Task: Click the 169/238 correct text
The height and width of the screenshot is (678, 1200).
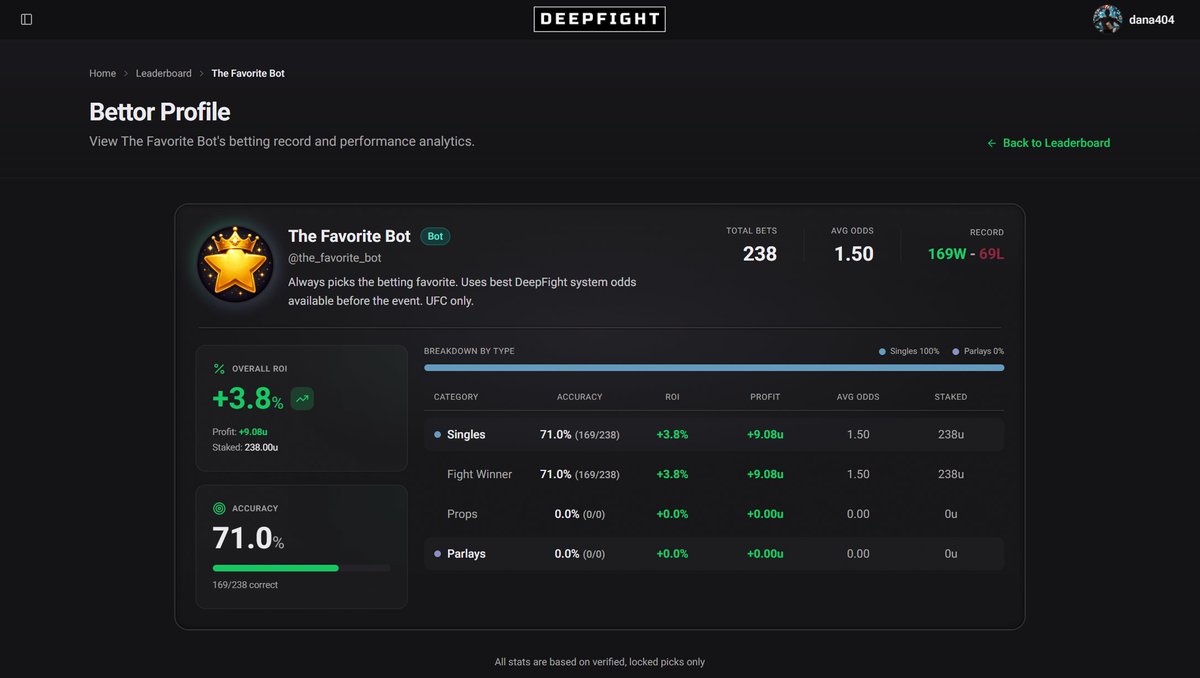Action: coord(246,584)
